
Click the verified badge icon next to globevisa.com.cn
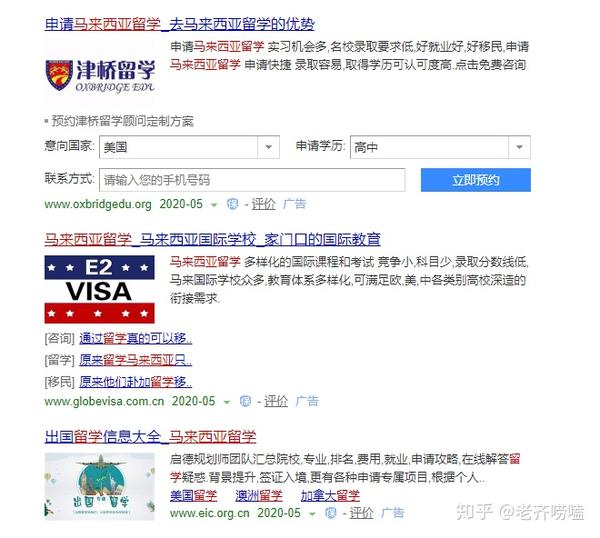245,401
